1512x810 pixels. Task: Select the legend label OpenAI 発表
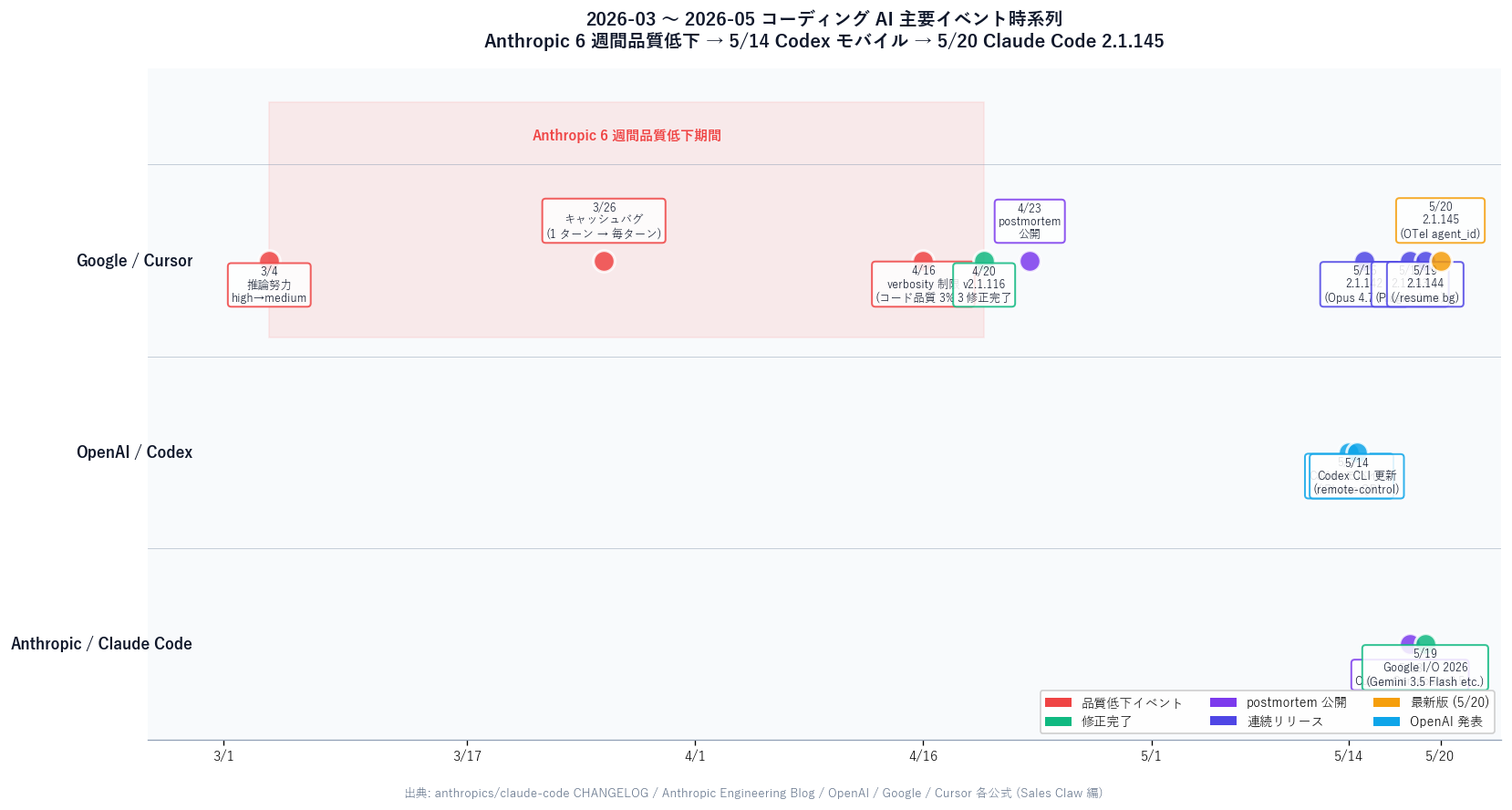click(x=1446, y=722)
